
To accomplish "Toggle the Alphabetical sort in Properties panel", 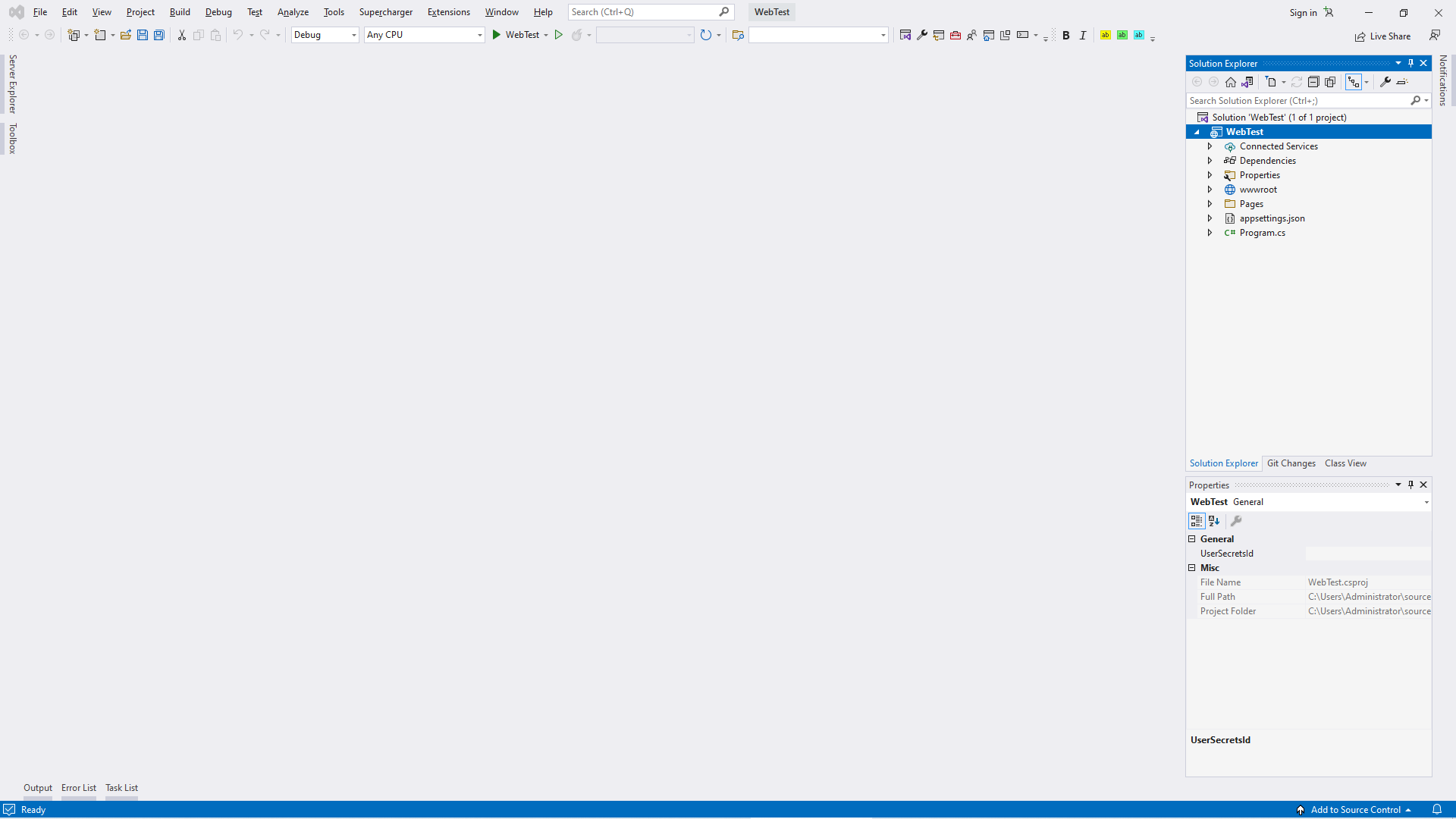I will pyautogui.click(x=1214, y=521).
